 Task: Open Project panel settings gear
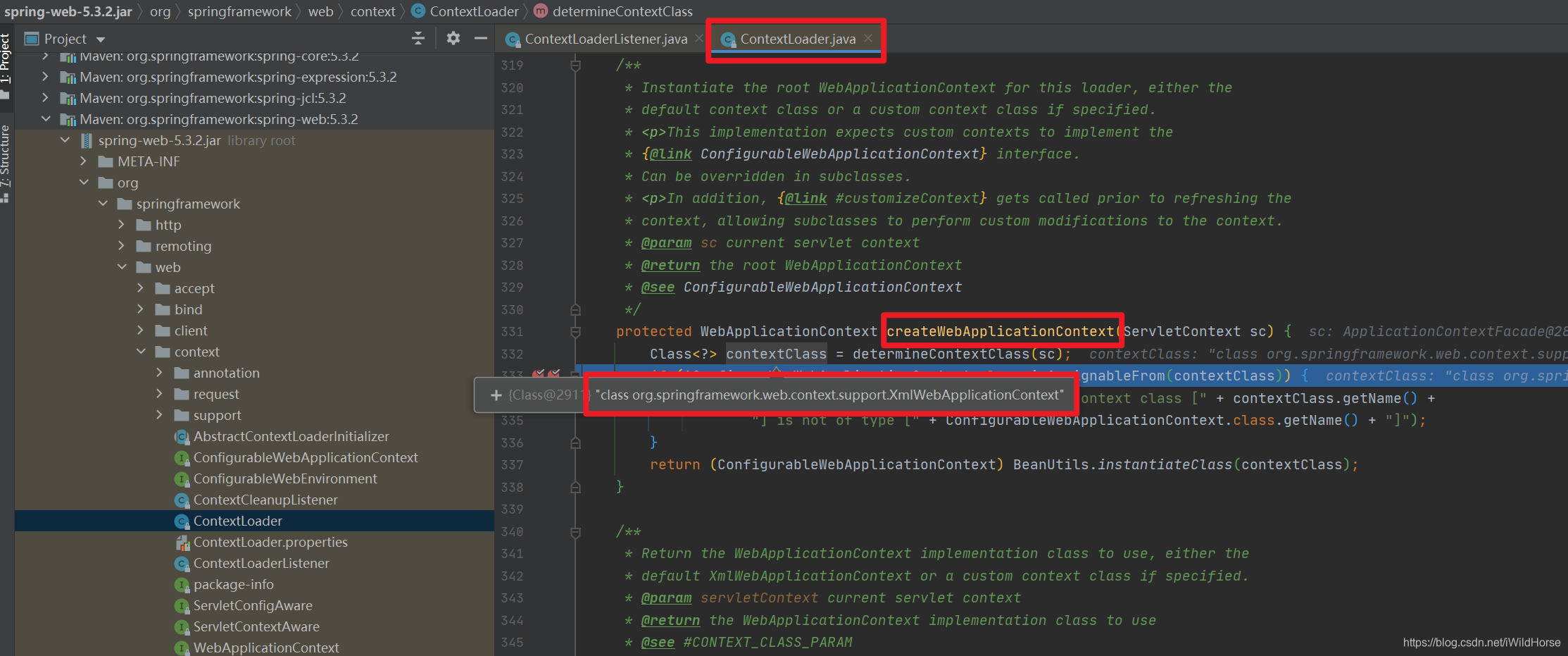point(453,39)
